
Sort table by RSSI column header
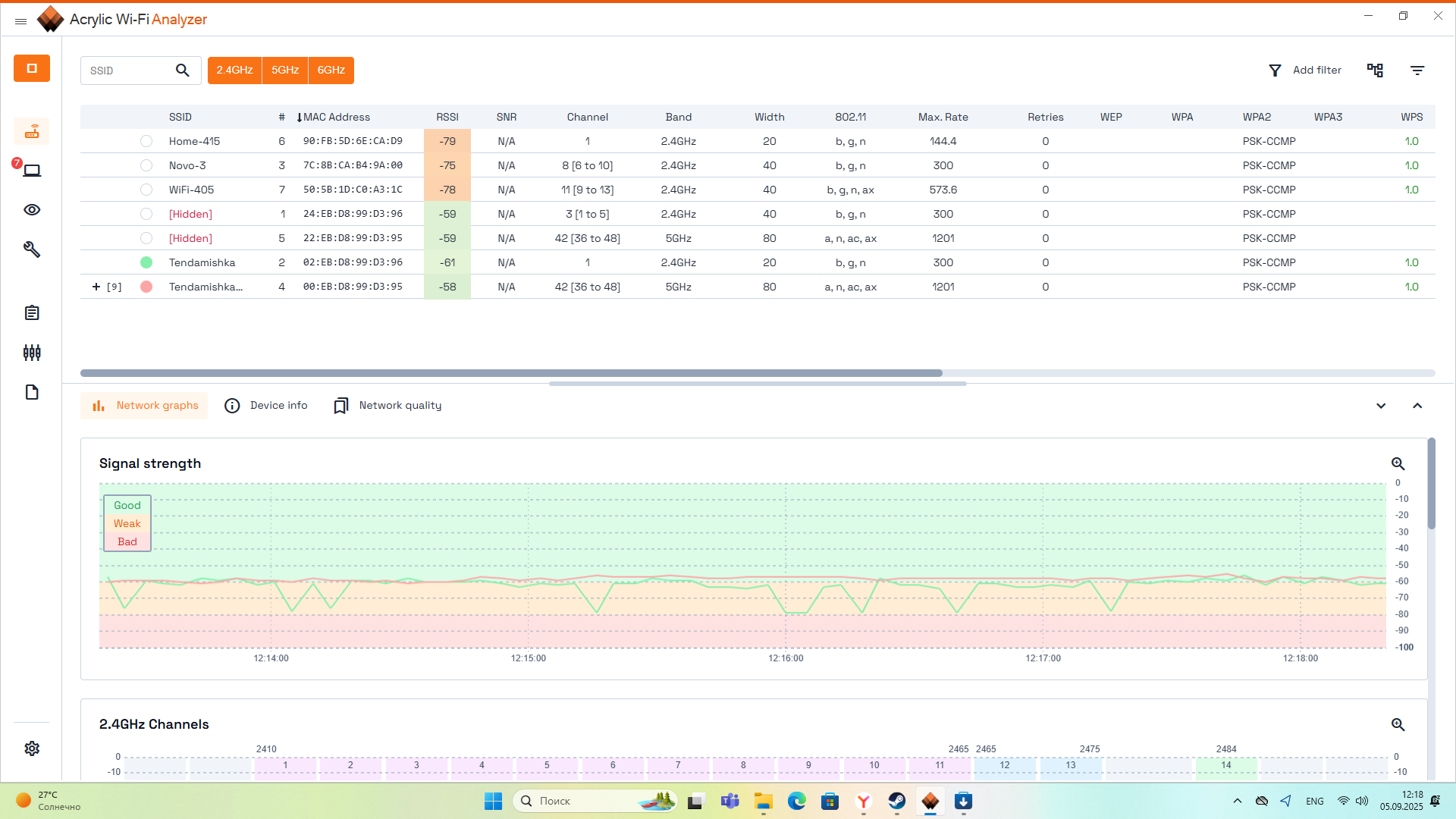click(x=447, y=117)
